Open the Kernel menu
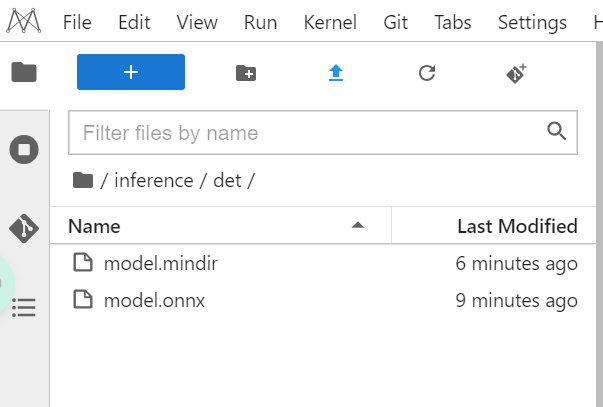Screen dimensions: 603x407 click(329, 22)
